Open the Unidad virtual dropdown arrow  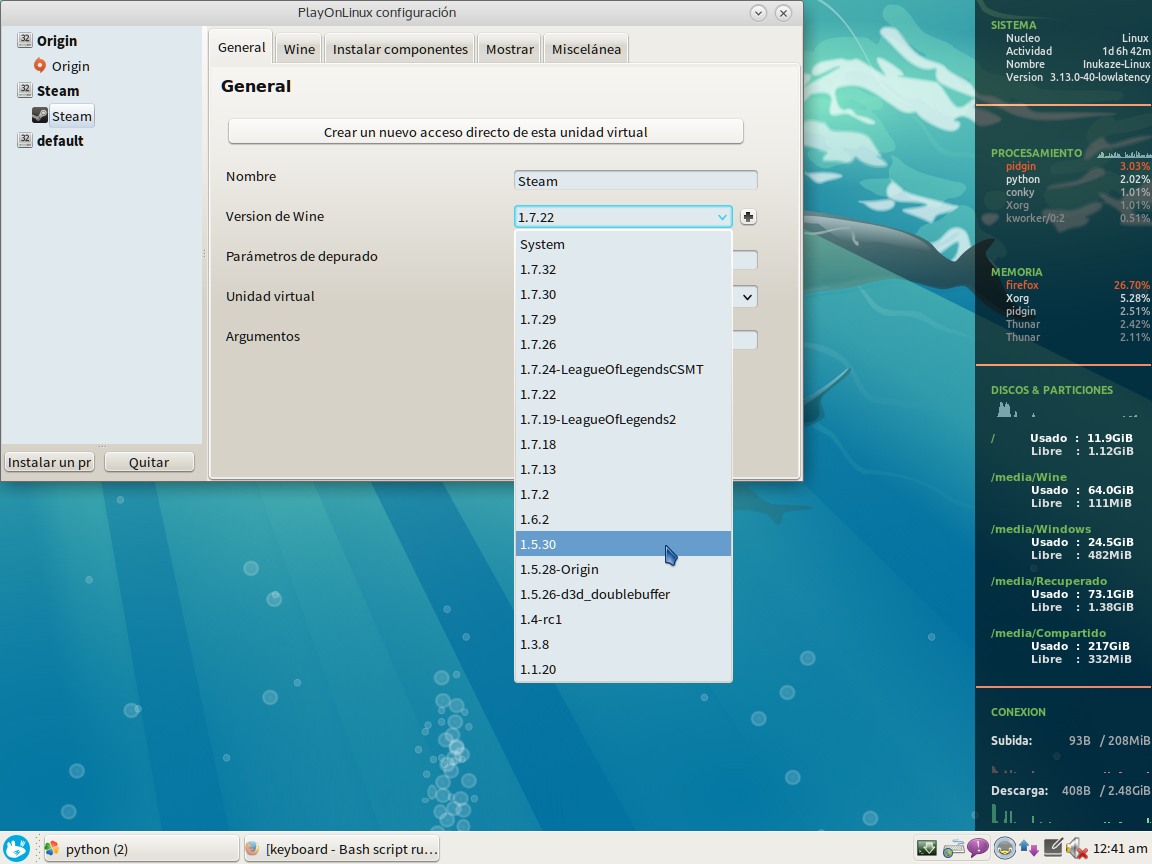[747, 297]
